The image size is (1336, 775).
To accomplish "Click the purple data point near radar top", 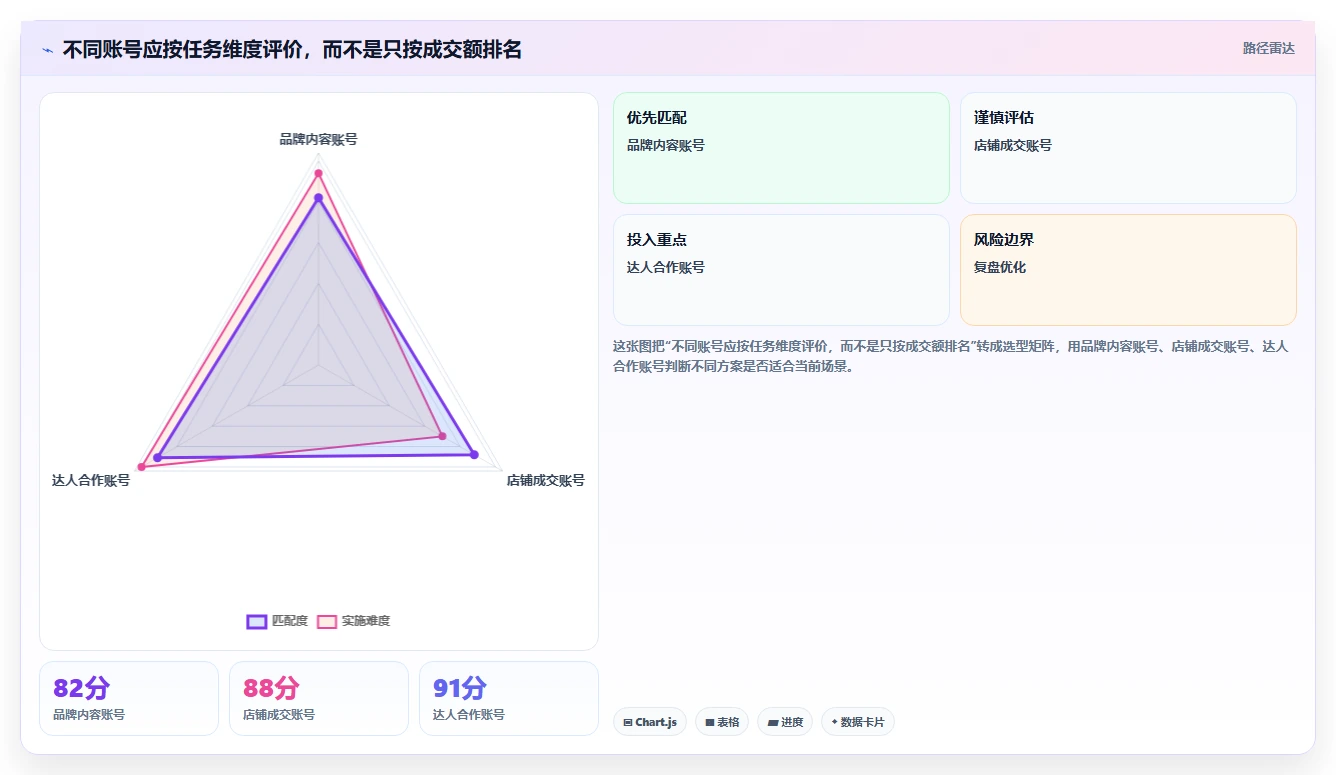I will pos(319,198).
